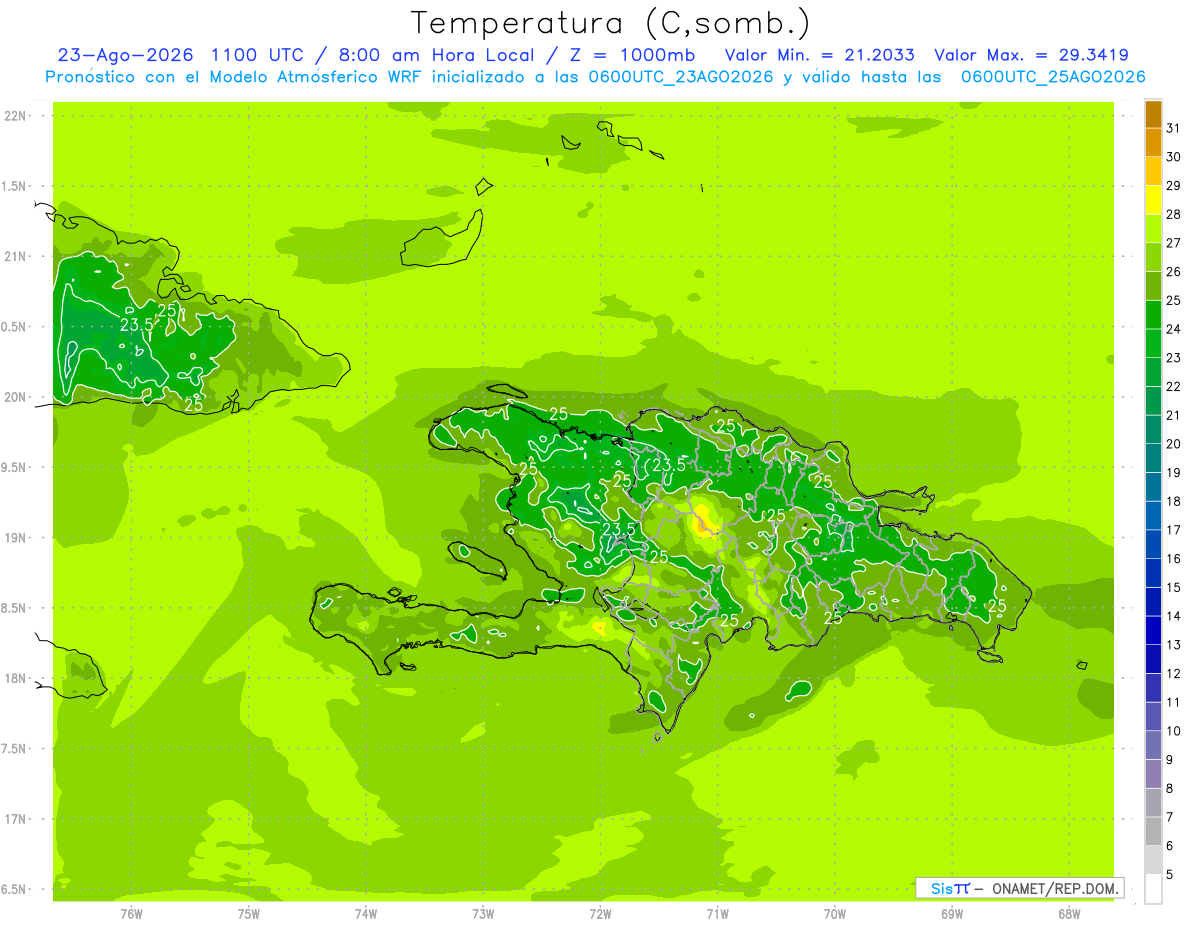Pick the green colorbar segment between 24 and 25
The image size is (1200, 927).
[1153, 315]
